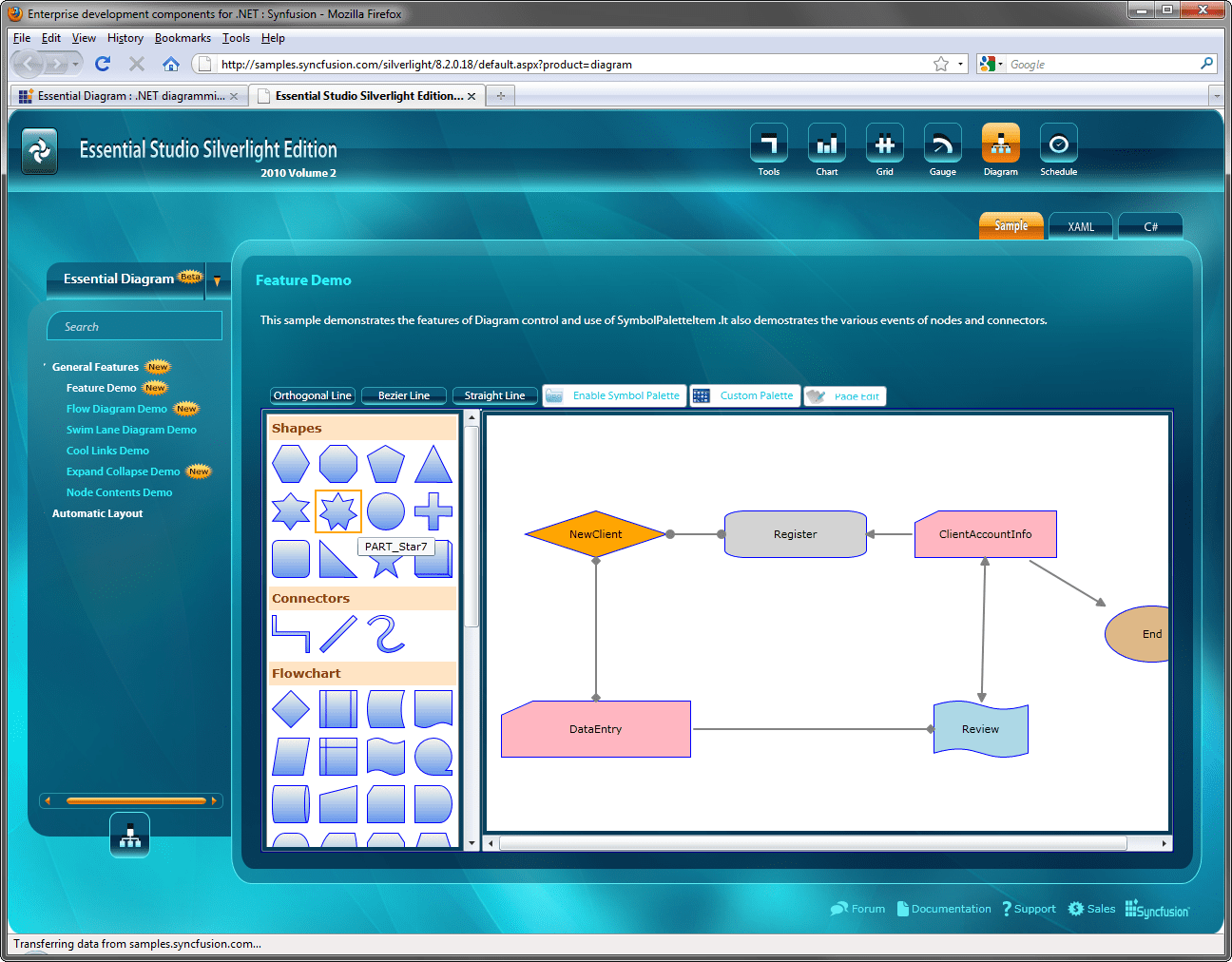The width and height of the screenshot is (1232, 962).
Task: Toggle the Custom Palette option
Action: click(x=744, y=395)
